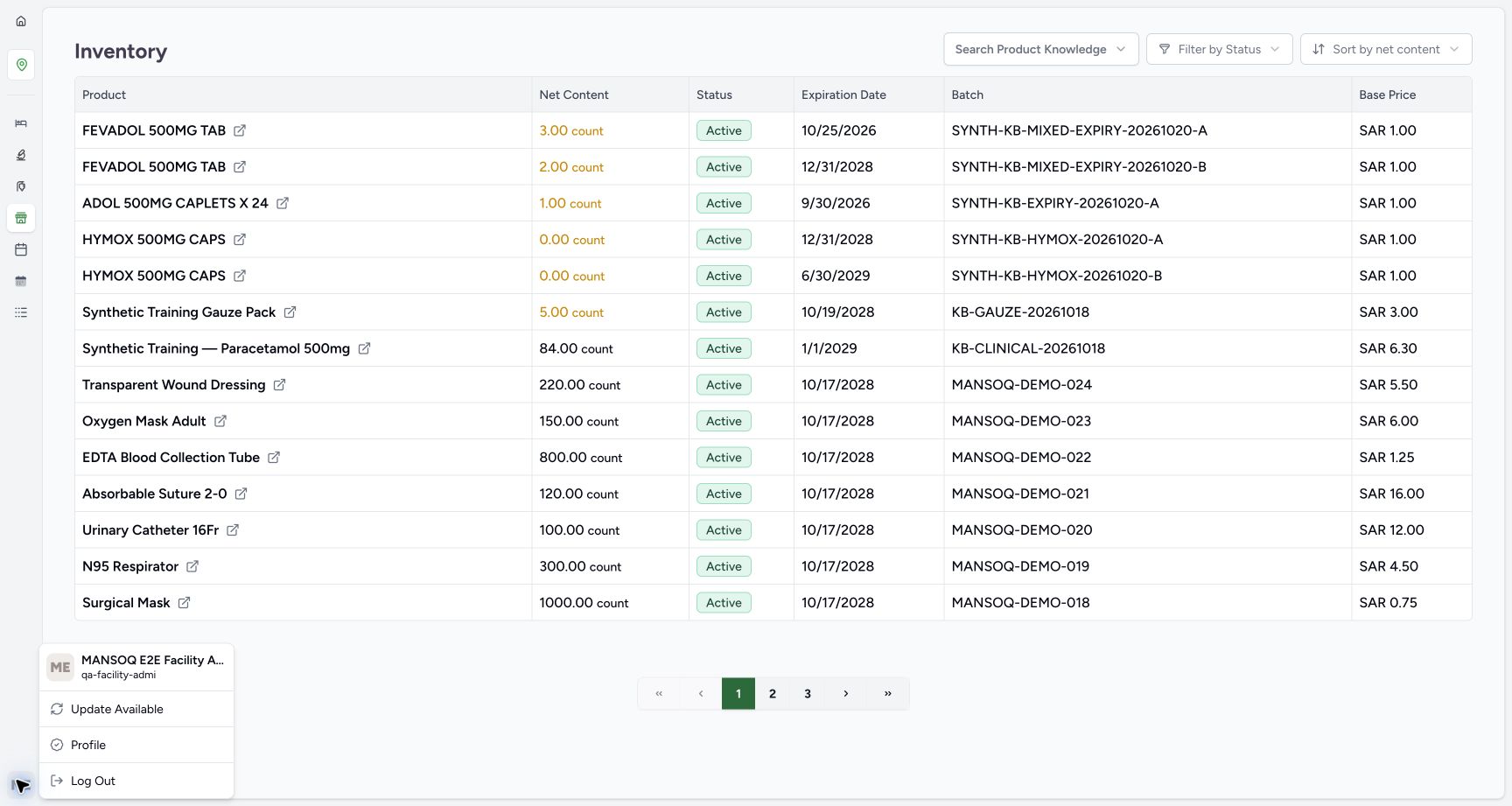Click the 1000.00 count value
Screen dimensions: 1512x806
[x=584, y=603]
